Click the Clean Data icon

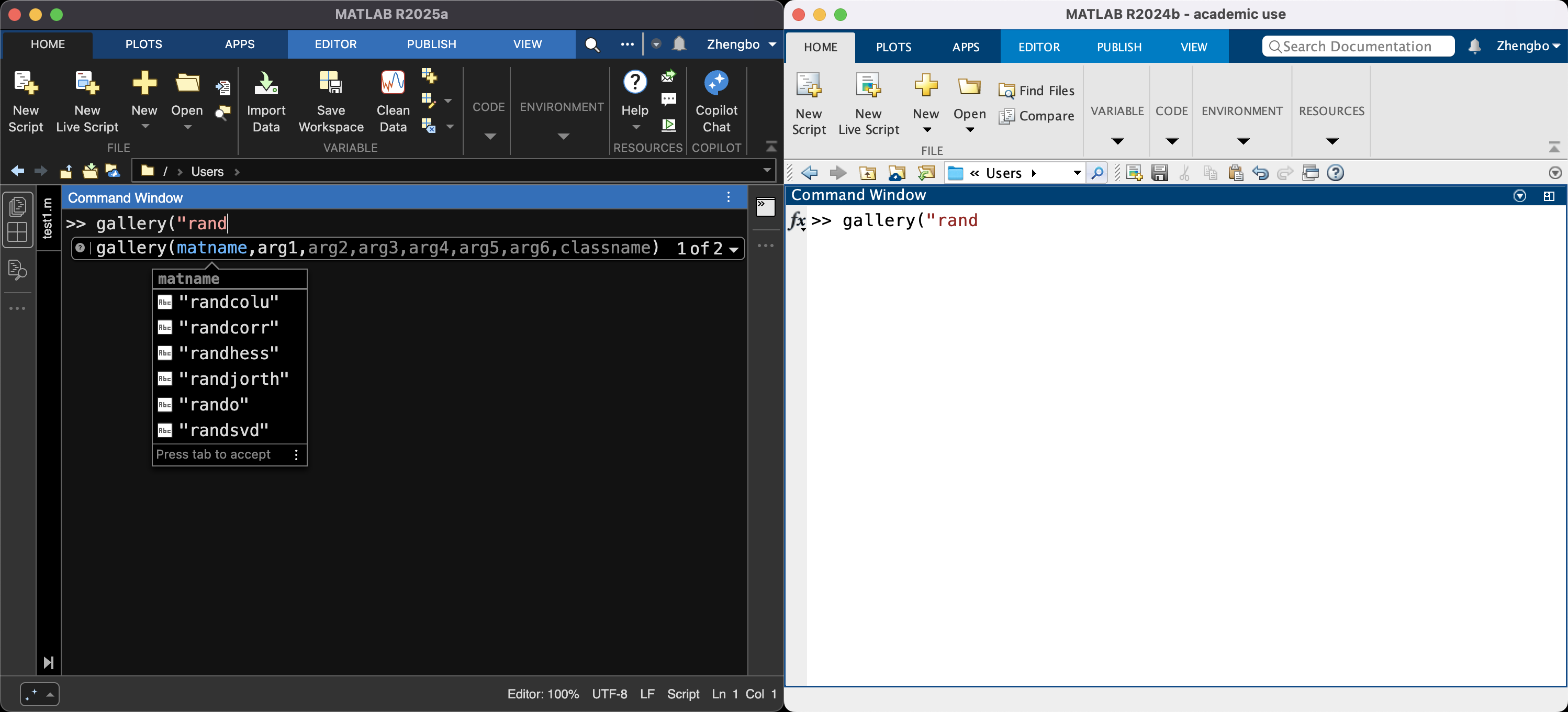tap(393, 83)
